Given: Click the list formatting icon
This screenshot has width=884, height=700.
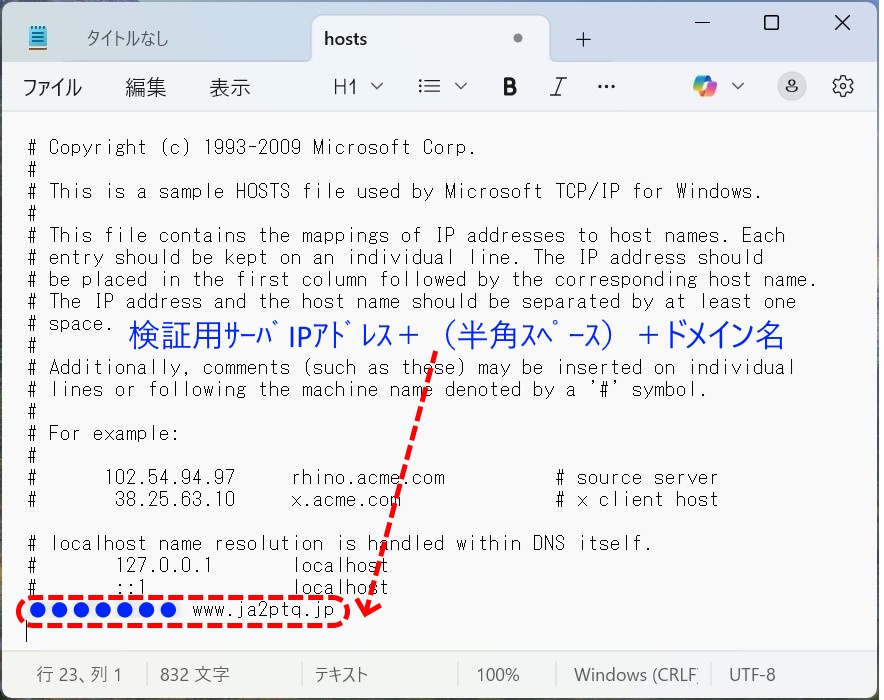Looking at the screenshot, I should click(427, 86).
